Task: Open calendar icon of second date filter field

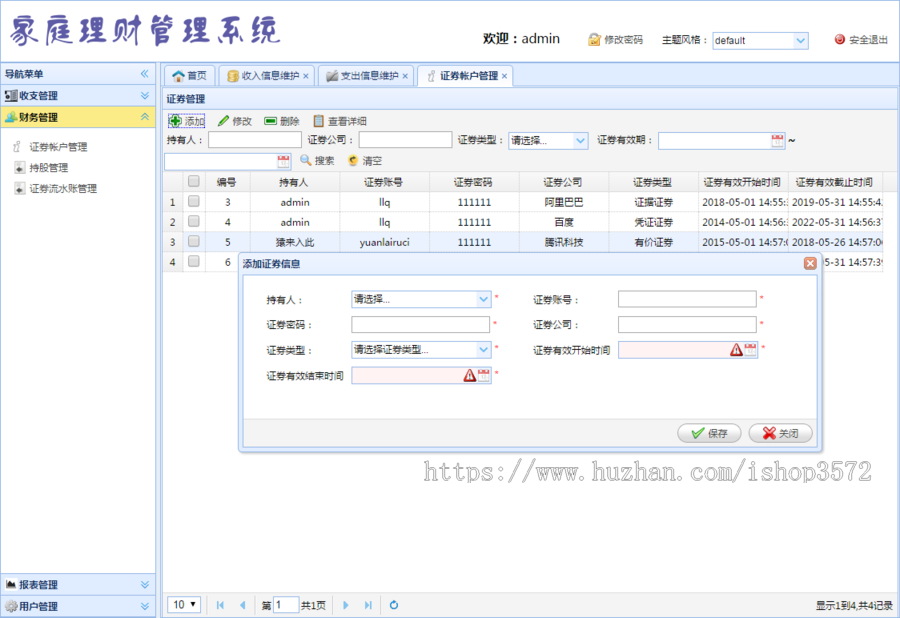Action: click(x=284, y=161)
